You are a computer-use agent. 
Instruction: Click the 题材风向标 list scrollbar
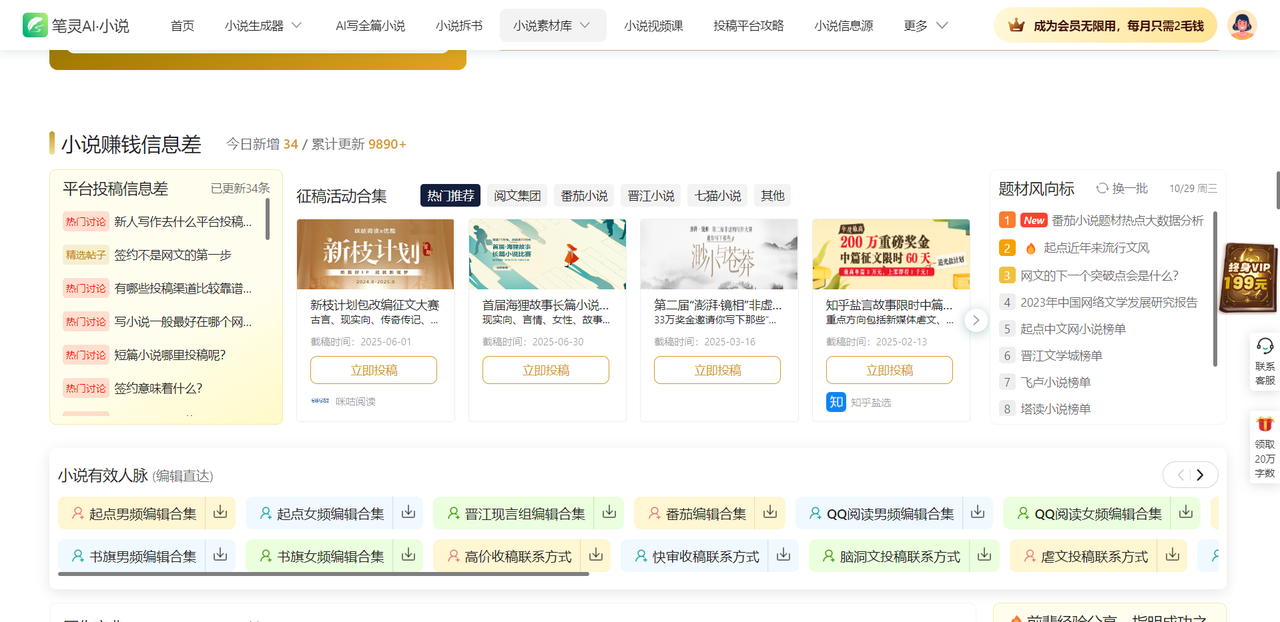1215,288
